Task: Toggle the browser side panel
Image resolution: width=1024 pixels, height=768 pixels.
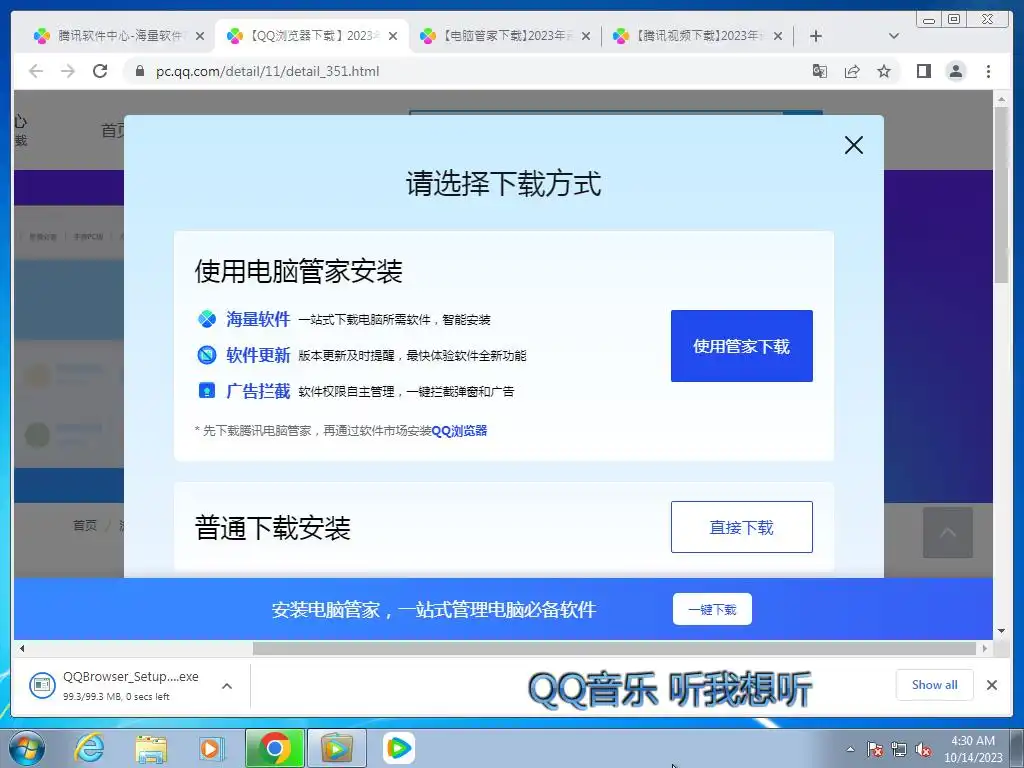Action: (923, 71)
